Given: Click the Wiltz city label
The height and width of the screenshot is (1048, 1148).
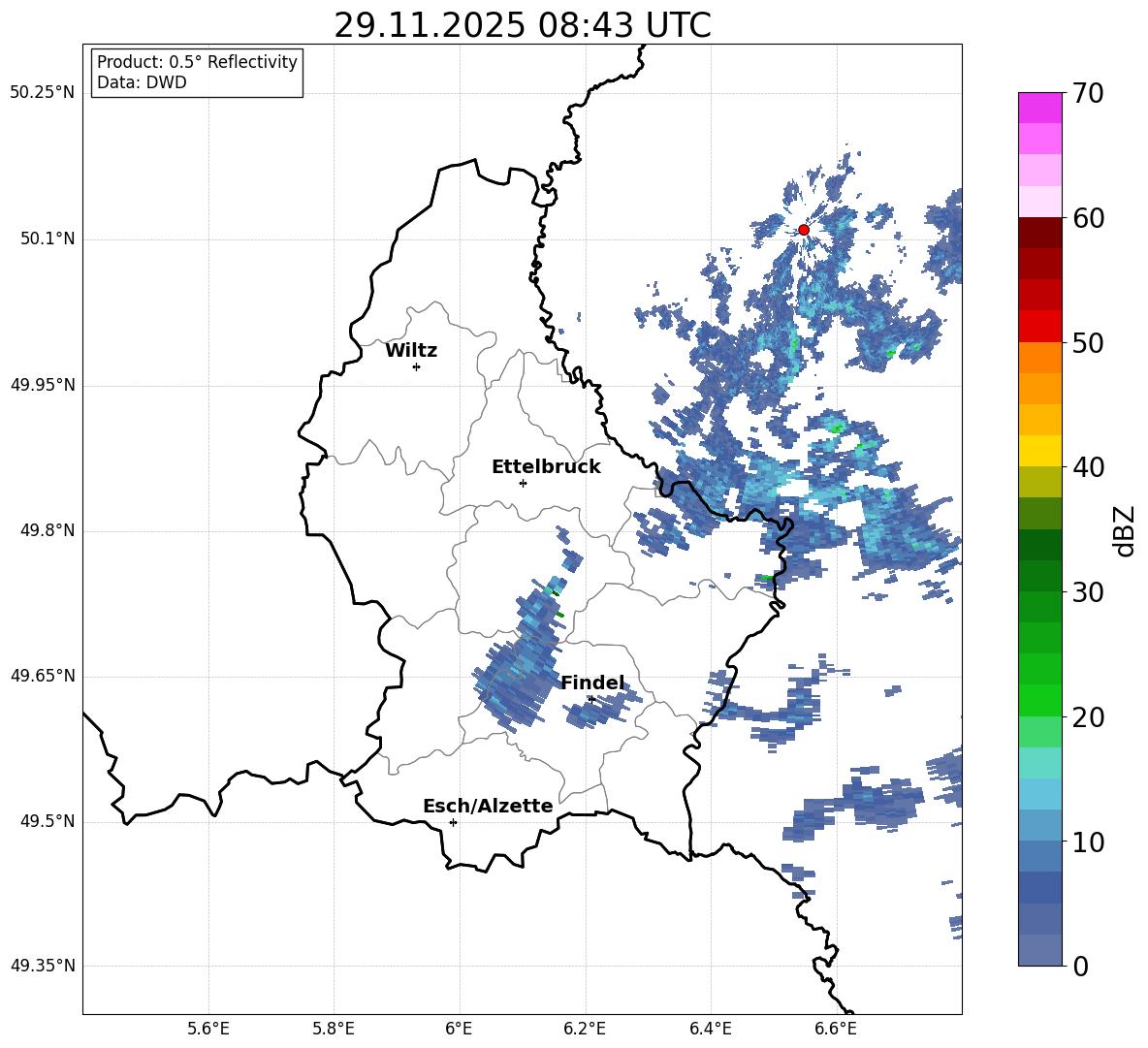Looking at the screenshot, I should coord(411,351).
